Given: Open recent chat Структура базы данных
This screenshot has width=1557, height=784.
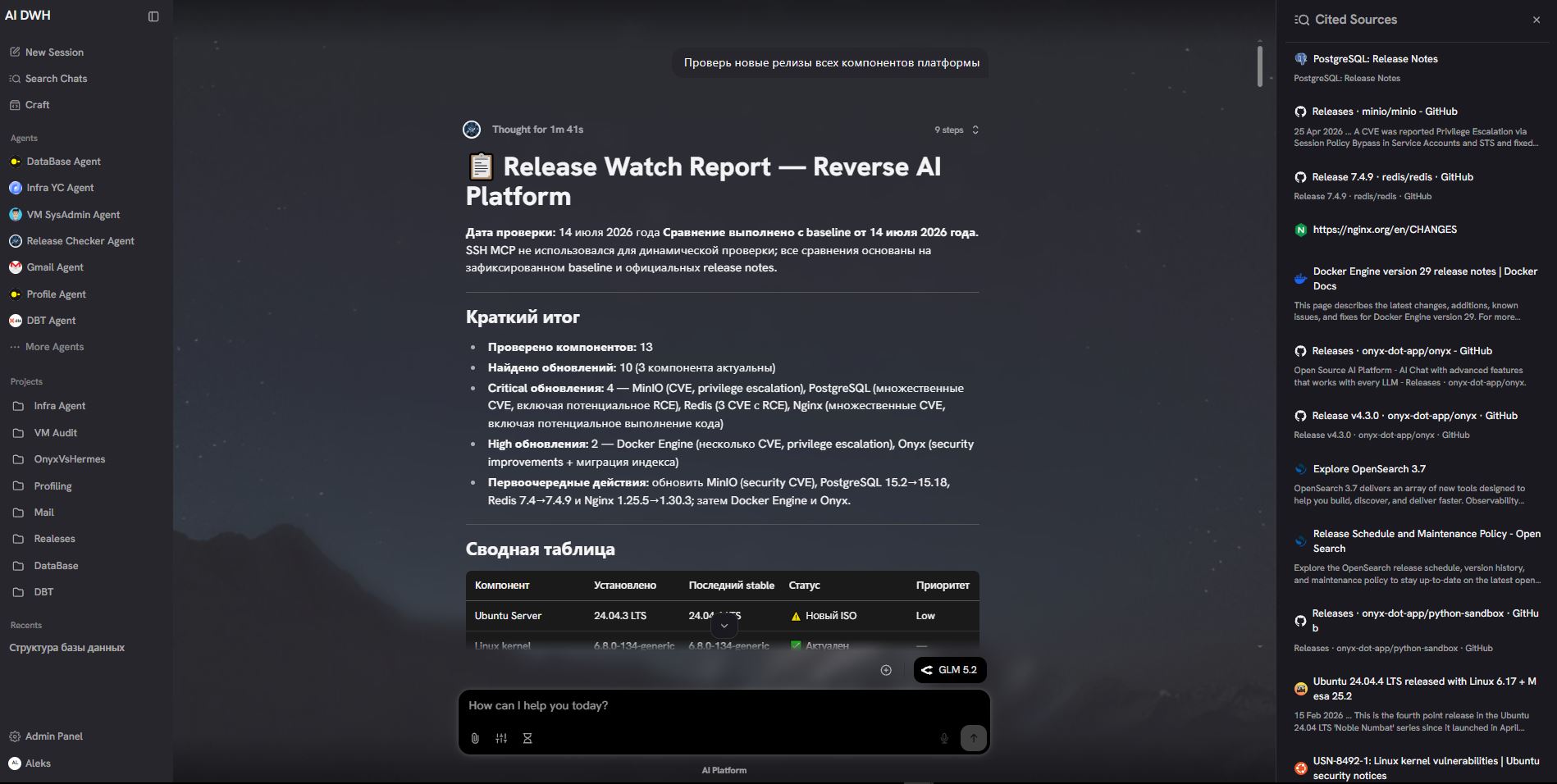Looking at the screenshot, I should (67, 648).
